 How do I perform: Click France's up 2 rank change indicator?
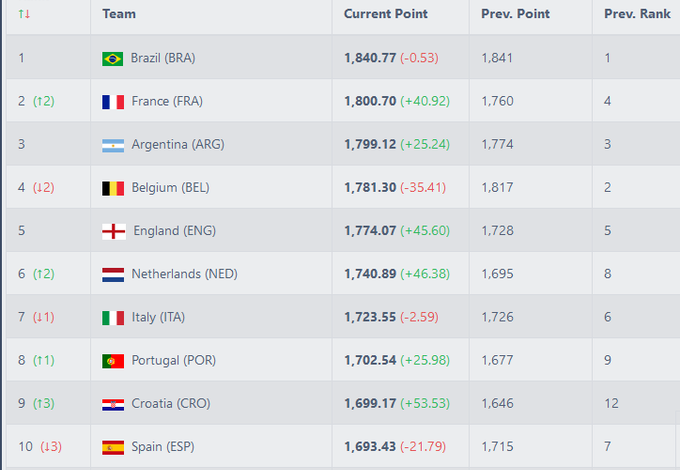click(x=44, y=101)
